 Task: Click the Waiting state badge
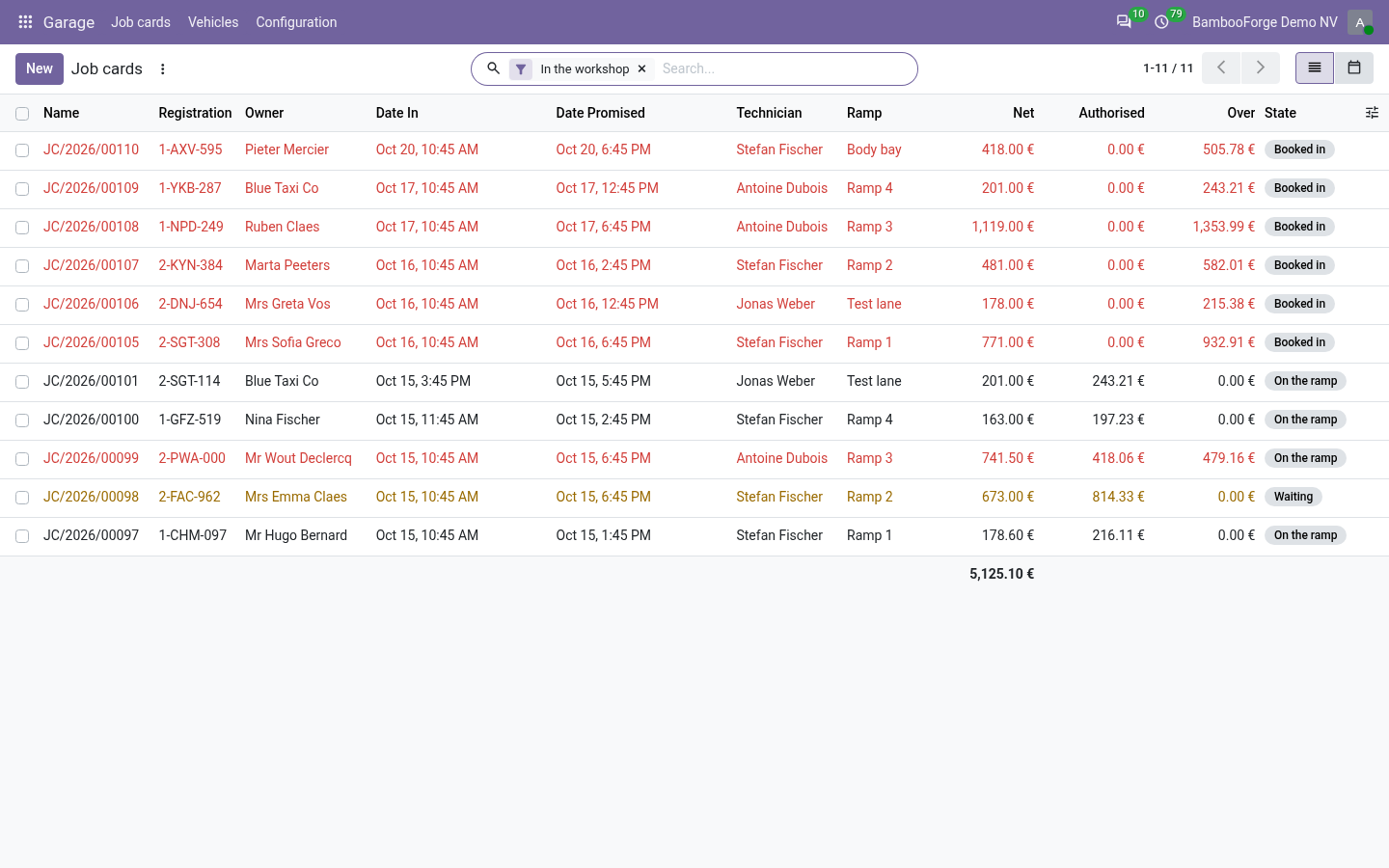tap(1294, 497)
